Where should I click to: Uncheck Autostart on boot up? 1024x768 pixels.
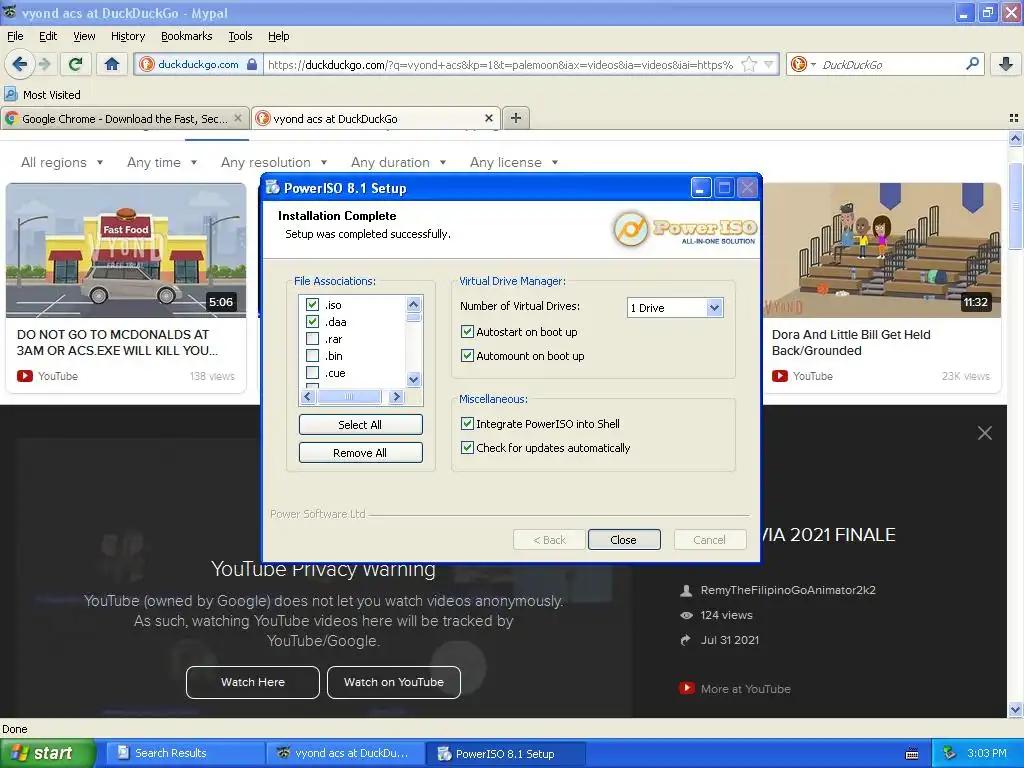click(x=467, y=332)
